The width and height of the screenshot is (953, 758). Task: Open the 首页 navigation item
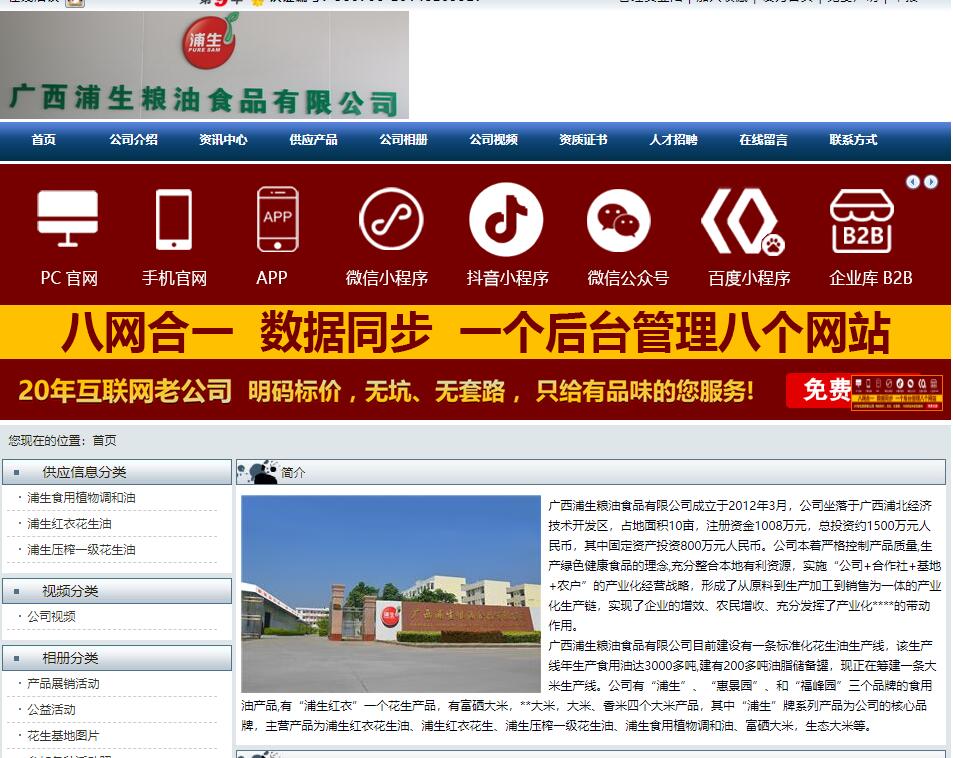pos(44,140)
